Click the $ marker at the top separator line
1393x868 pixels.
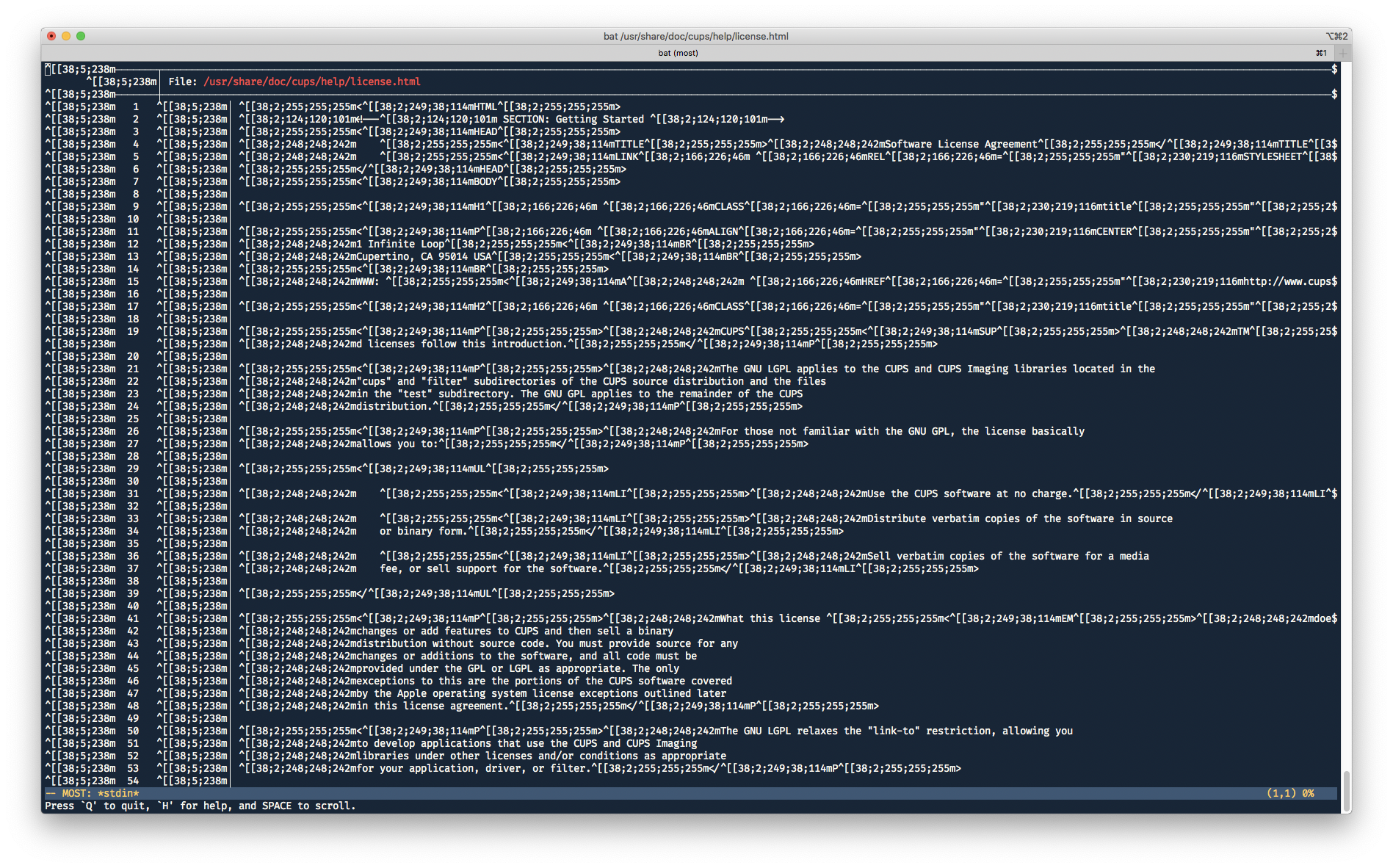[x=1334, y=68]
